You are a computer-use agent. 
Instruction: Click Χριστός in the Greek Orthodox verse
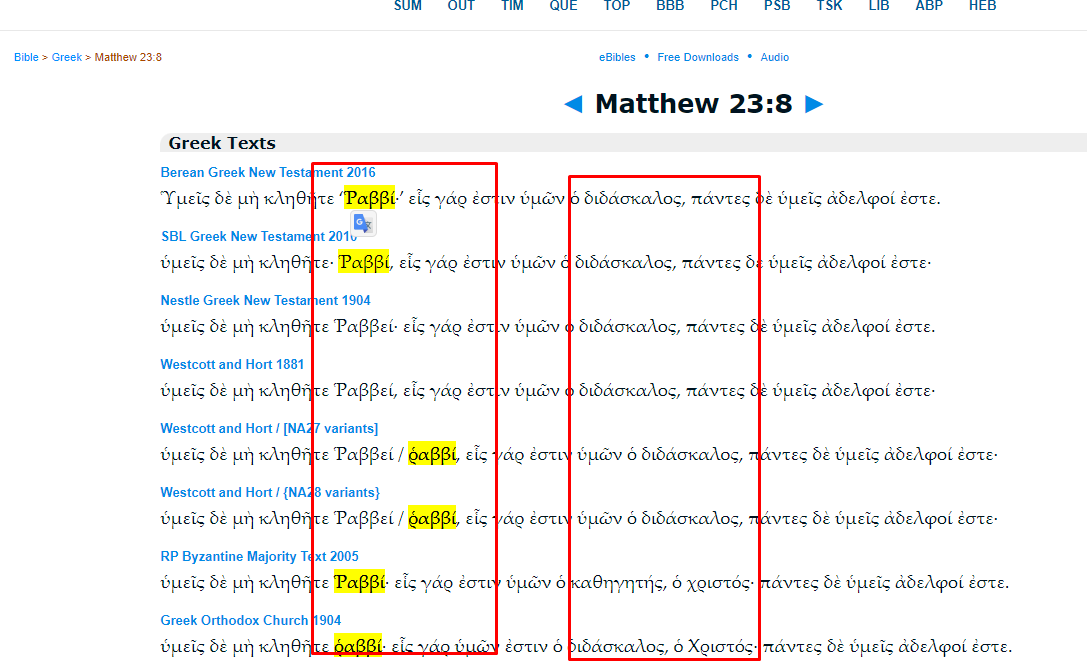[x=720, y=646]
